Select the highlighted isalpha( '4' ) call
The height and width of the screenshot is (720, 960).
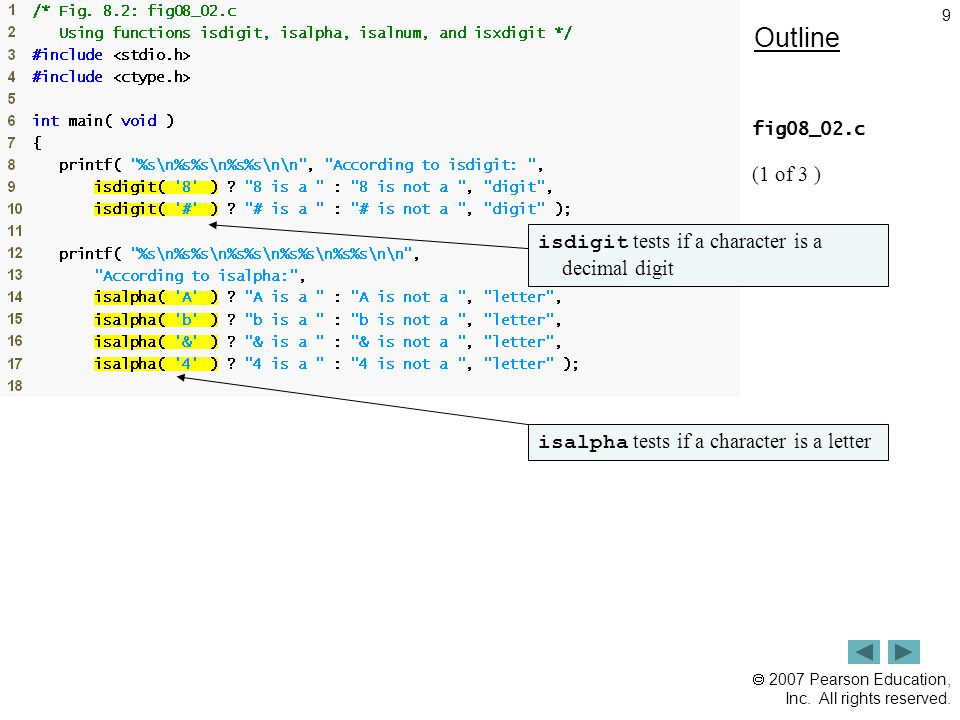156,364
